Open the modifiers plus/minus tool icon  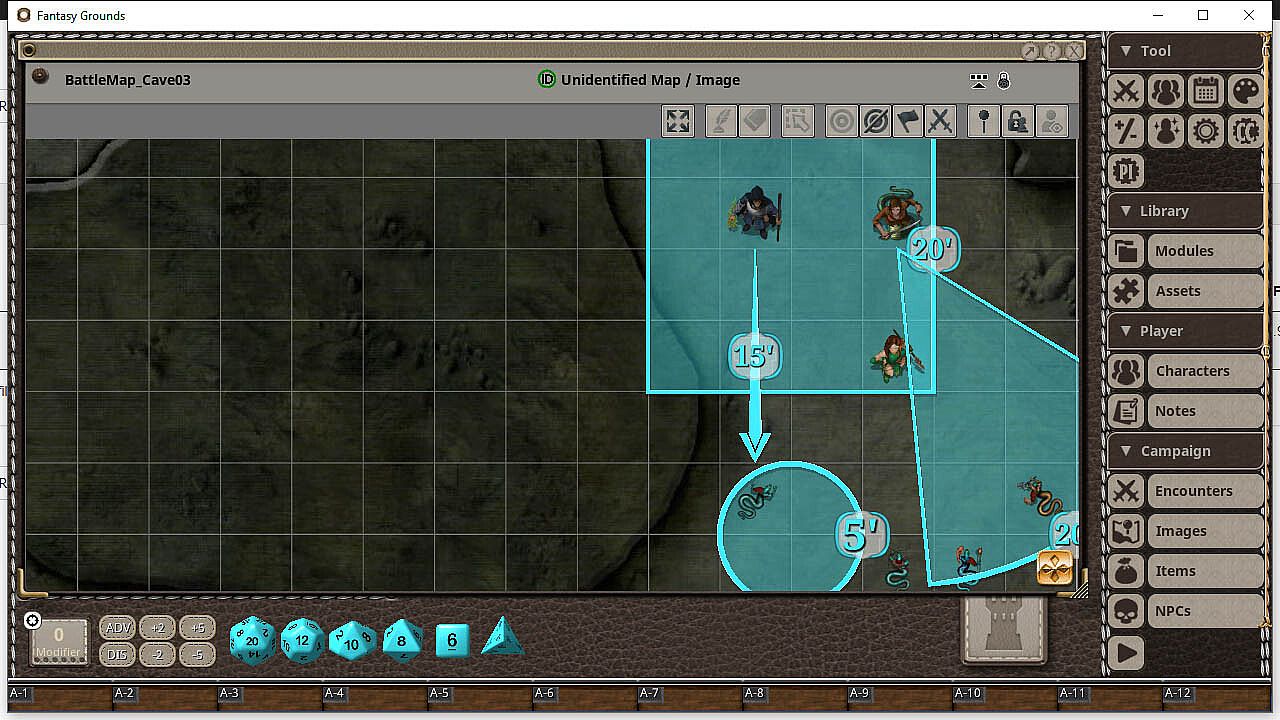(x=1126, y=131)
